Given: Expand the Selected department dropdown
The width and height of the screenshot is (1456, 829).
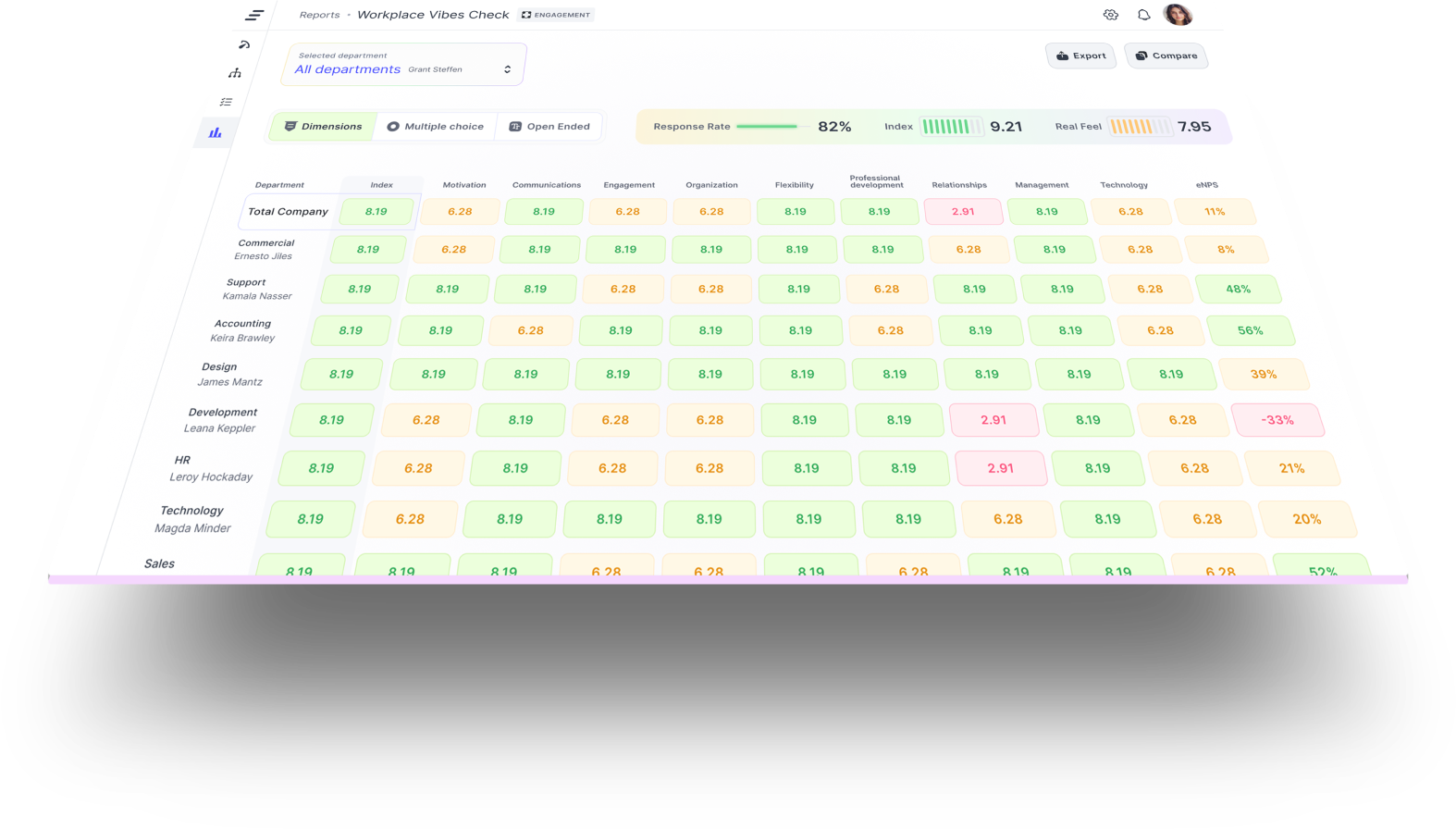Looking at the screenshot, I should [403, 65].
